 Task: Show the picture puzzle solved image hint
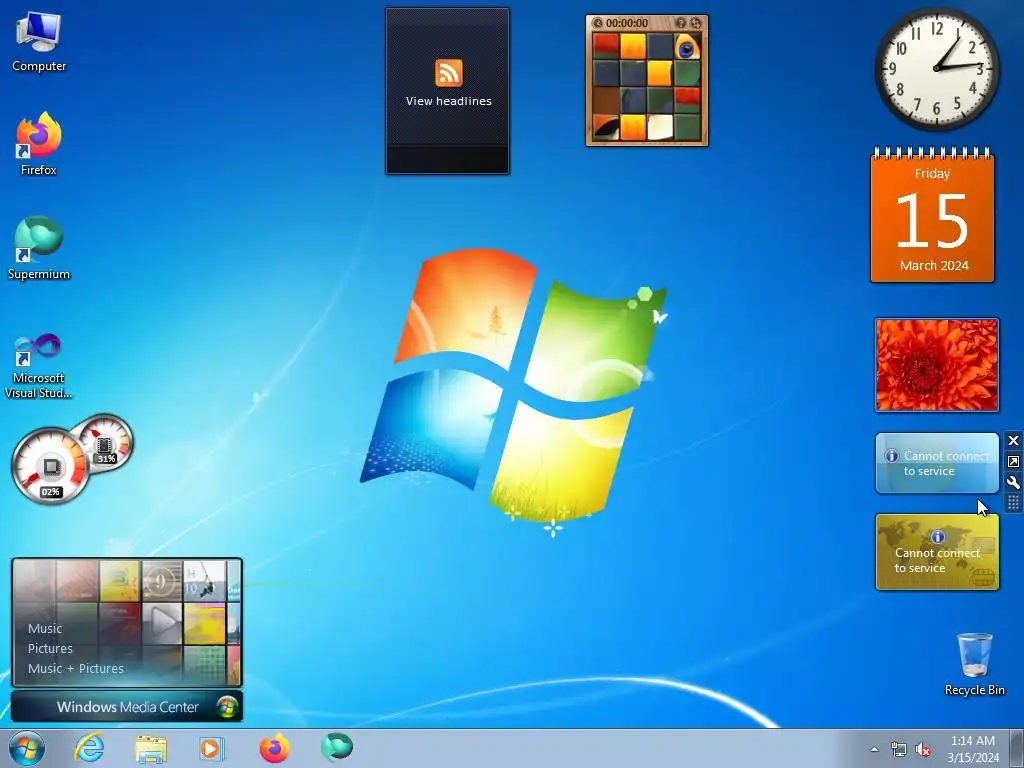681,23
